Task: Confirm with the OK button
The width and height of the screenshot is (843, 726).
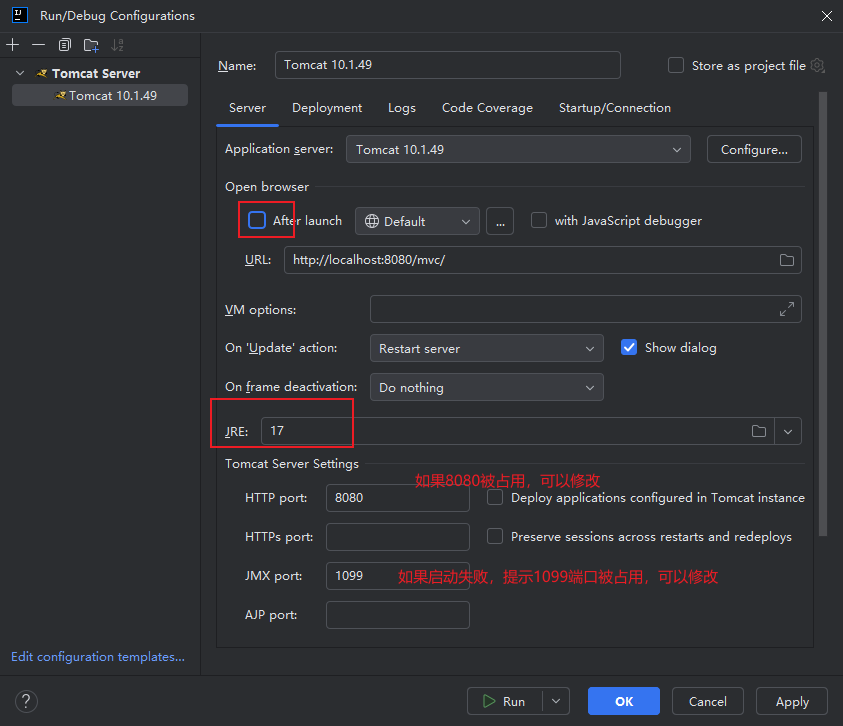Action: (624, 701)
